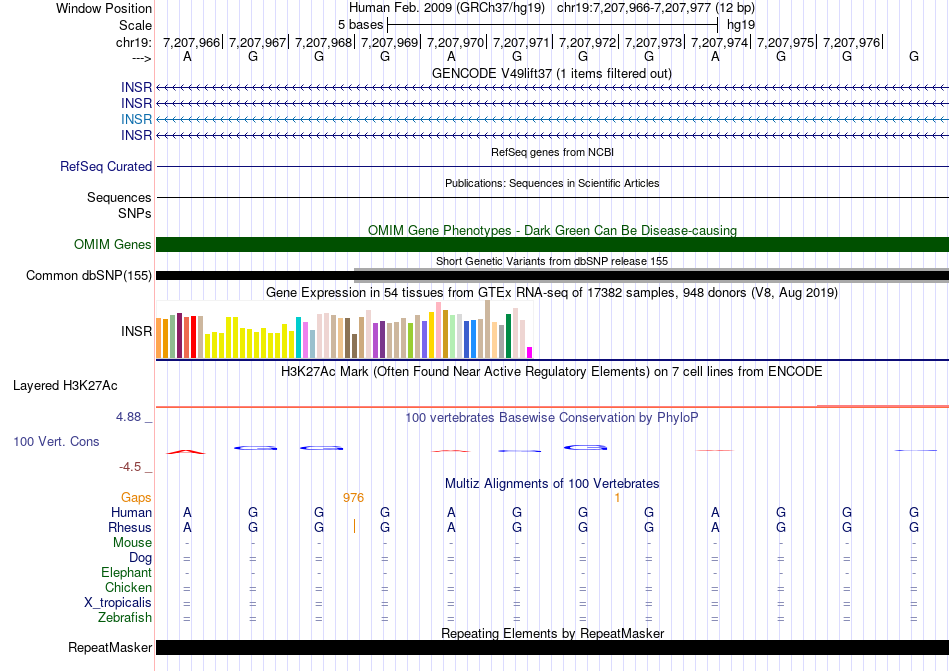
Task: Click the OMIM Genes track label
Action: [112, 245]
